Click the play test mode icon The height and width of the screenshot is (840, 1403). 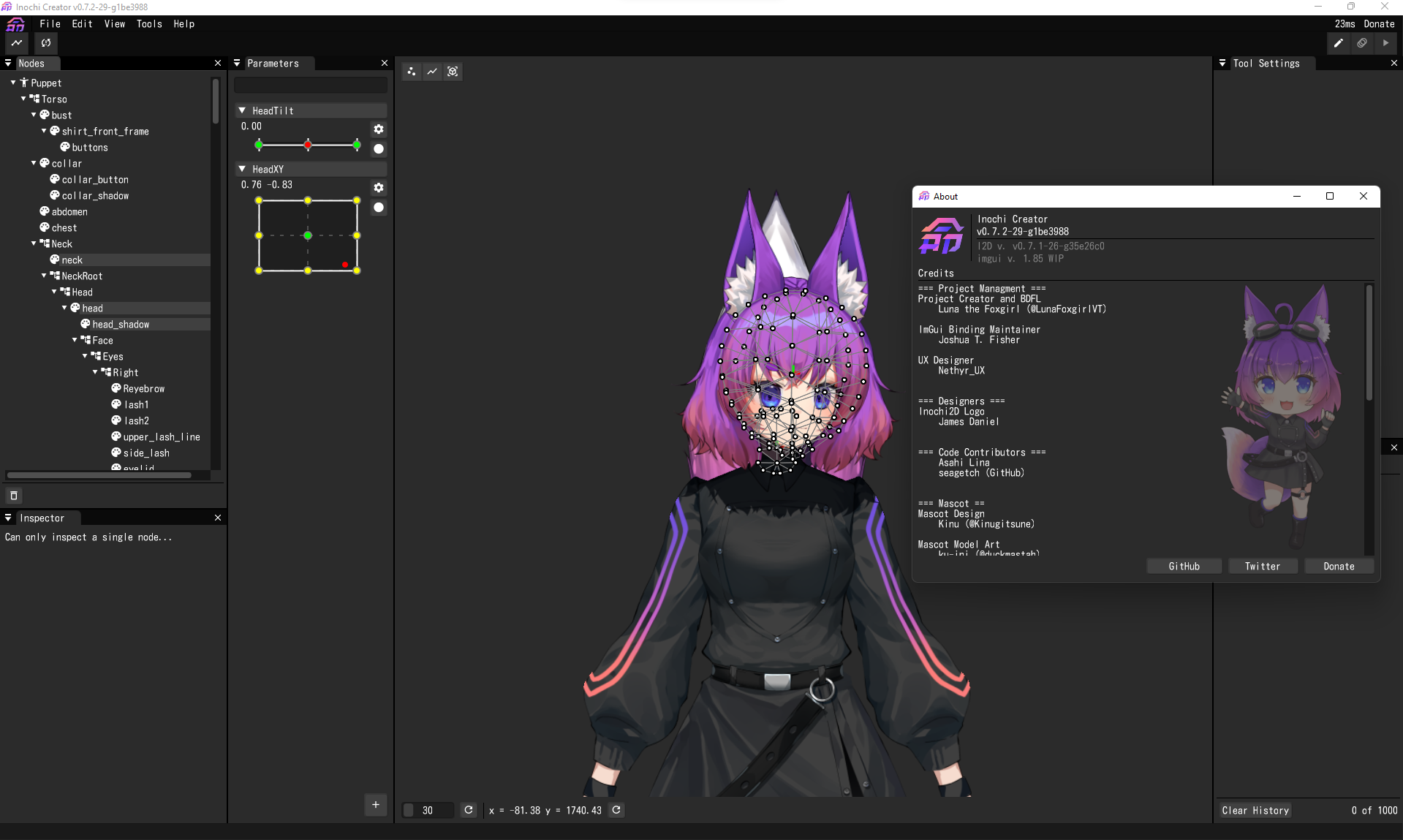[1385, 43]
